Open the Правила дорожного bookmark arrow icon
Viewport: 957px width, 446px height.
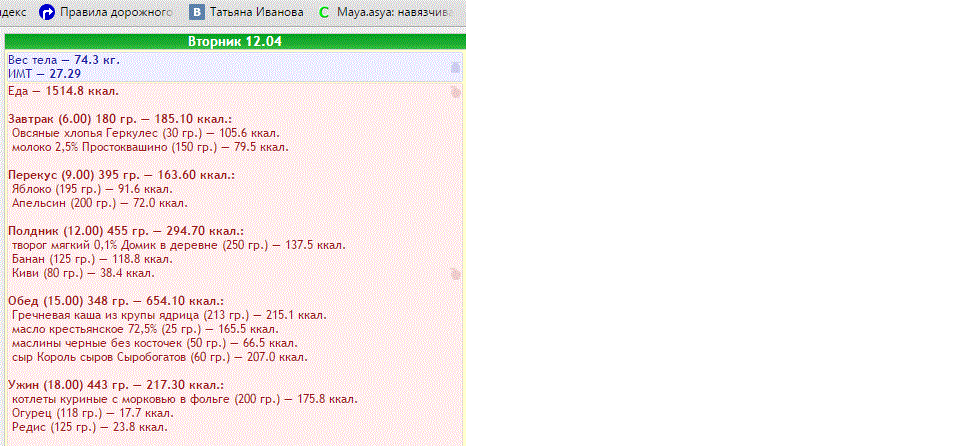click(47, 12)
